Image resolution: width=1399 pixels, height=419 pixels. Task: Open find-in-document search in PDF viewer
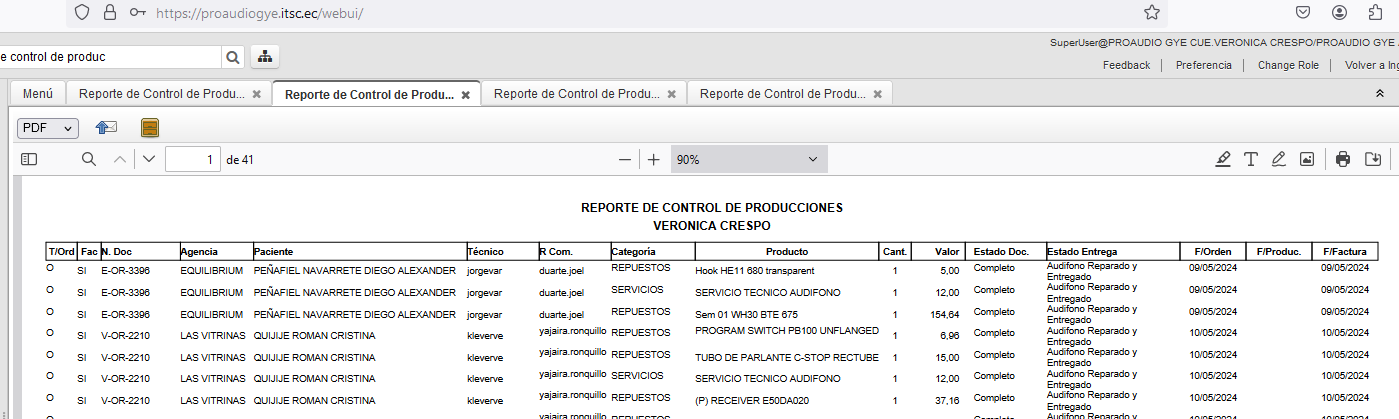coord(89,159)
